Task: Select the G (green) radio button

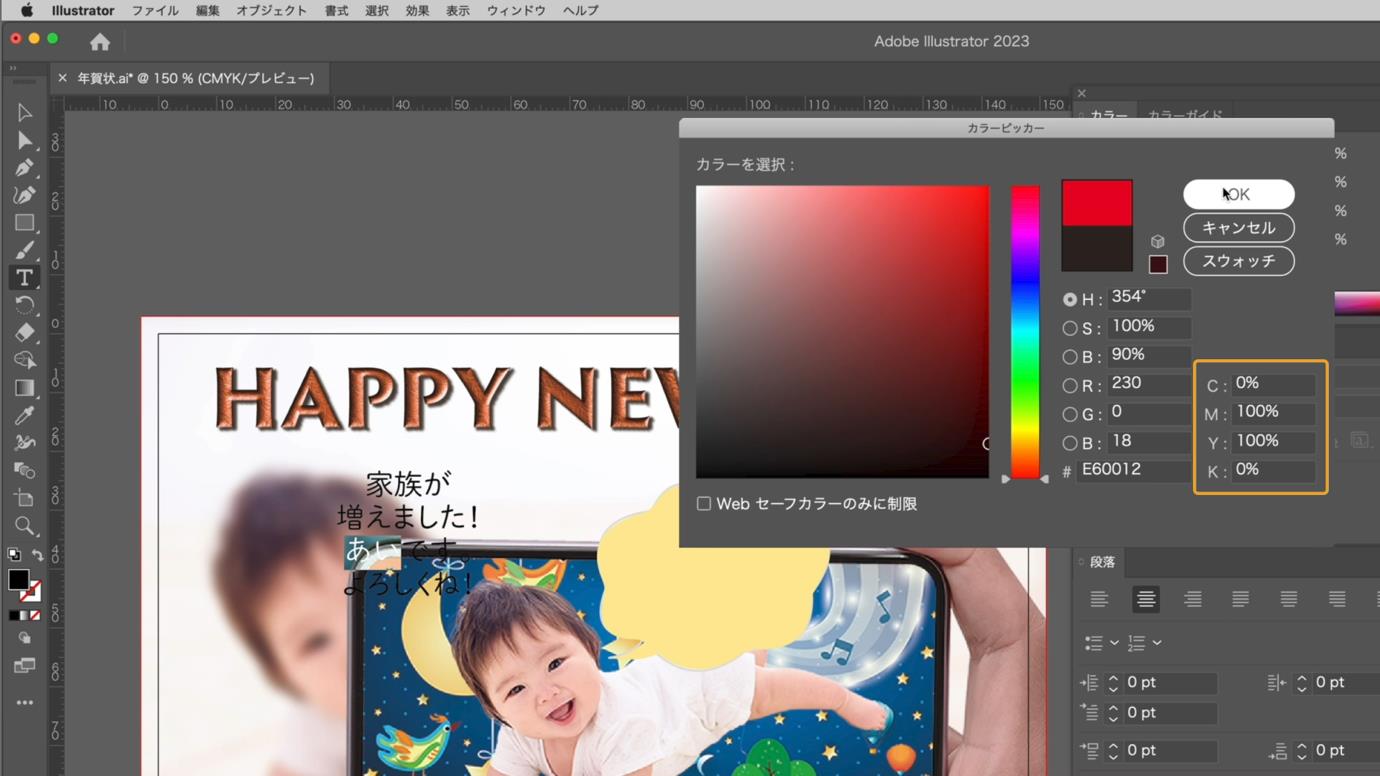Action: [x=1070, y=414]
